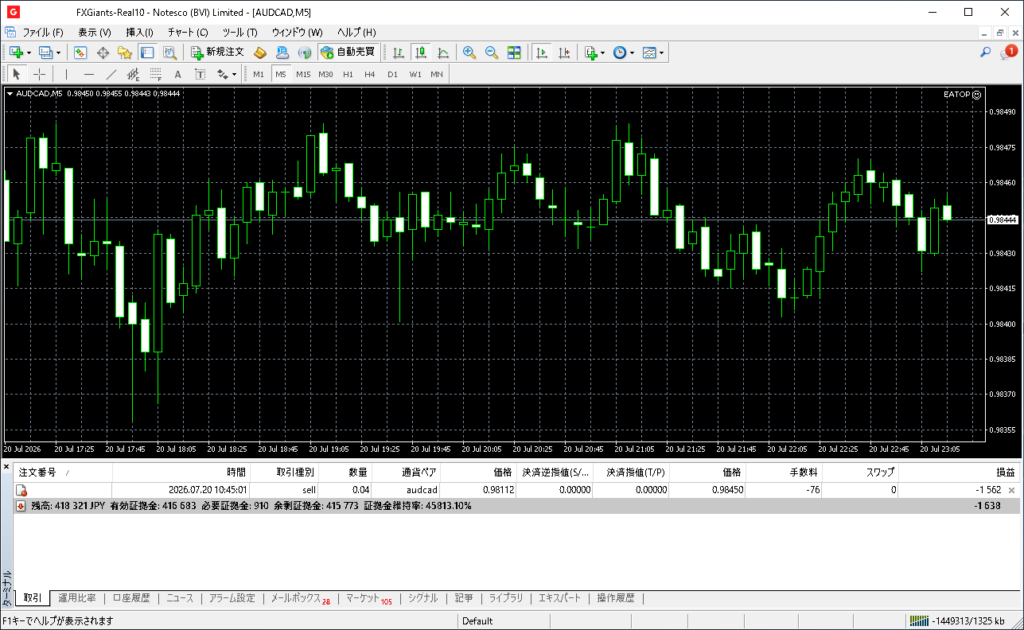Open the チャート (C) menu
Viewport: 1024px width, 630px height.
point(188,32)
